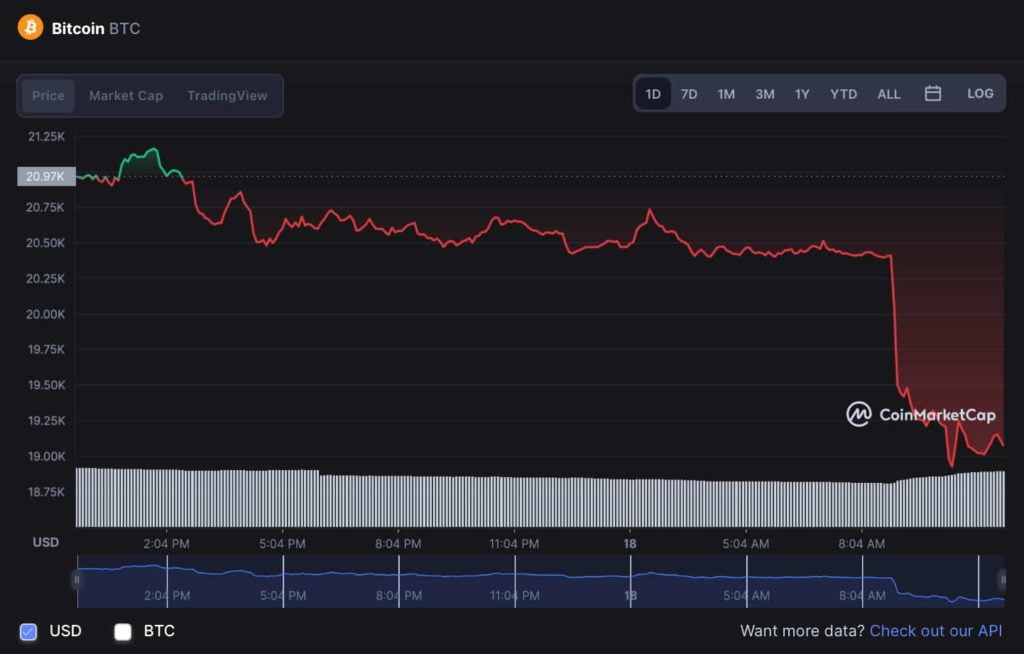The height and width of the screenshot is (654, 1024).
Task: Show the 1Y time range
Action: coord(802,94)
